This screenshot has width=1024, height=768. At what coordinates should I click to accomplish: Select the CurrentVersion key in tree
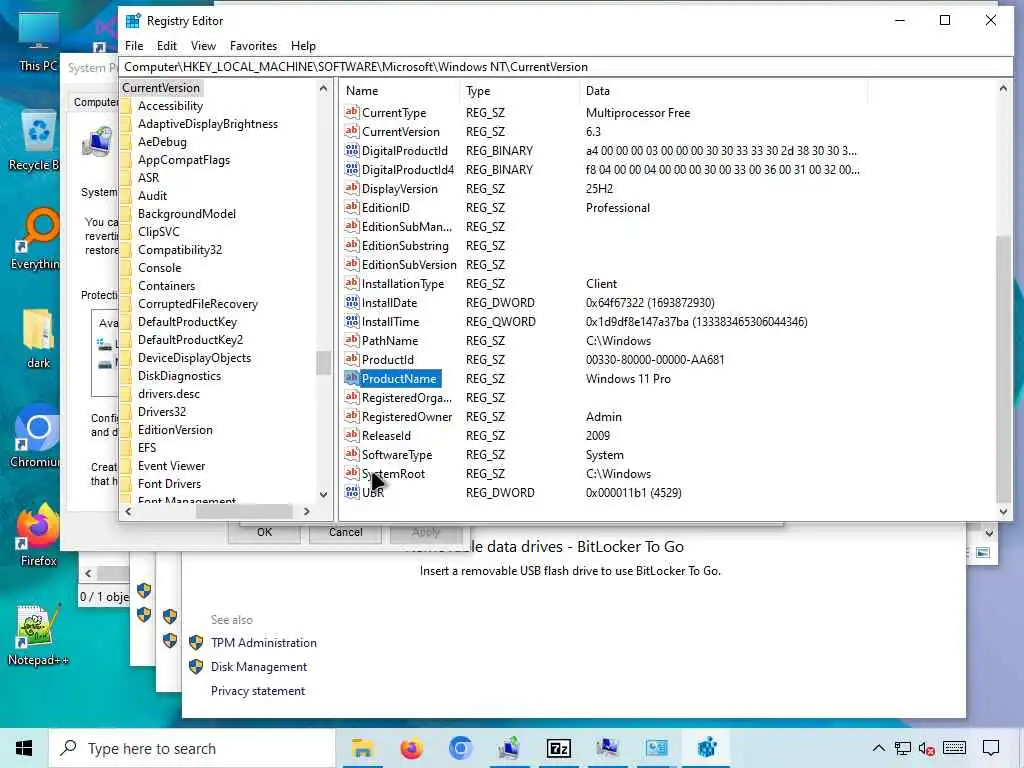click(x=161, y=88)
